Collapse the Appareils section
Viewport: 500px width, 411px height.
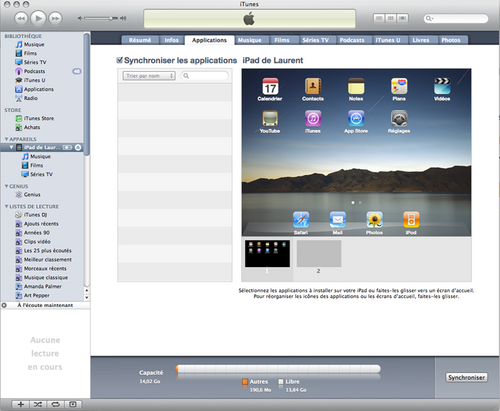(6, 139)
